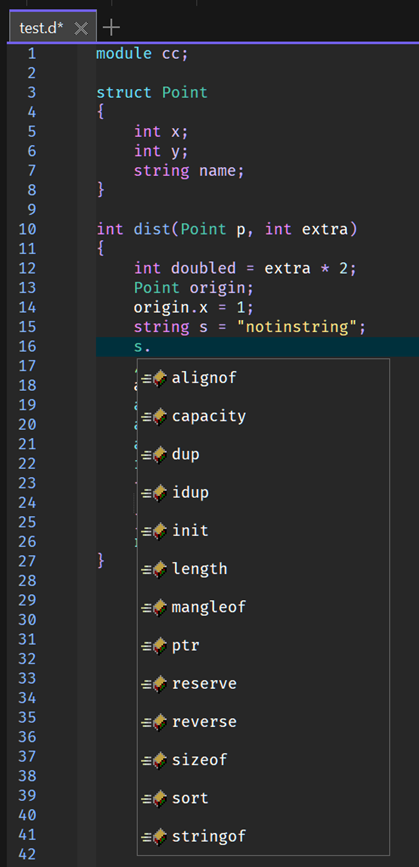Click the "struct Point" declaration
Screen dimensions: 419x867
coord(151,92)
